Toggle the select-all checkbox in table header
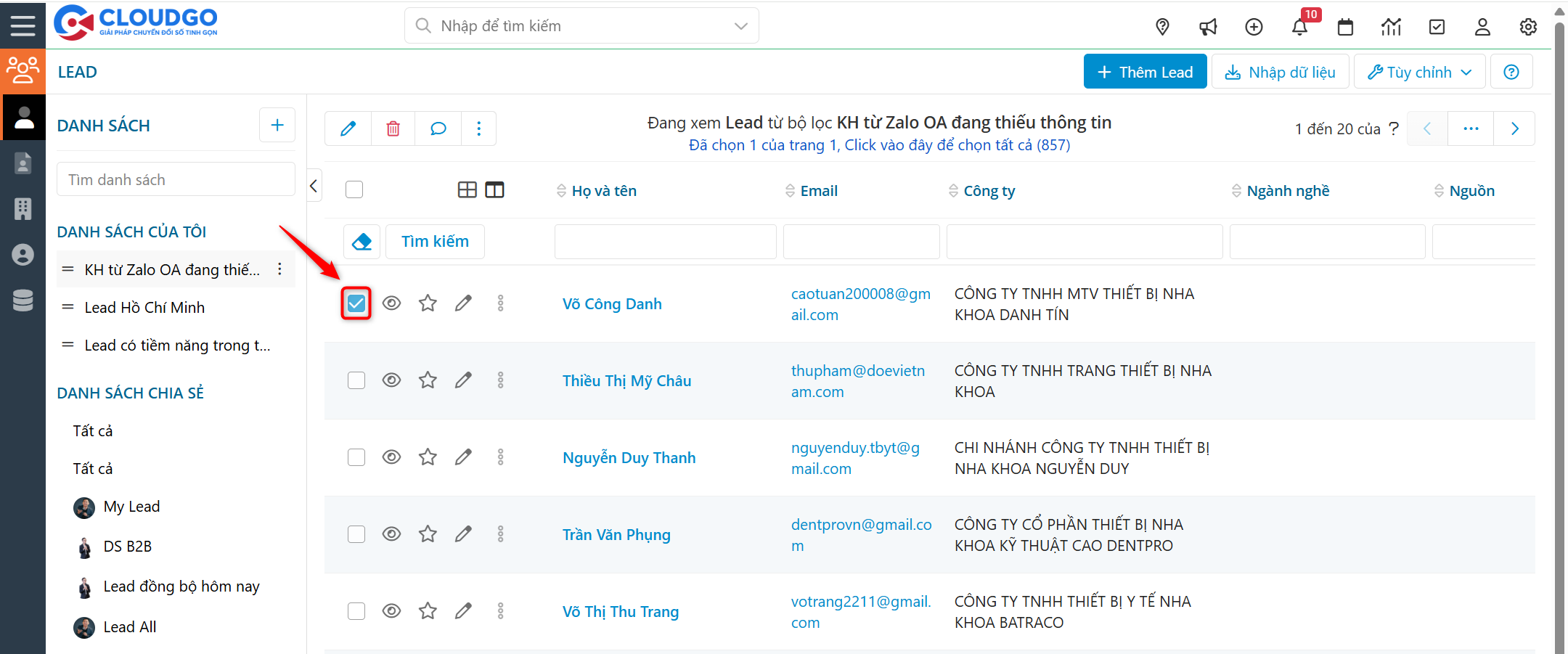 pos(354,189)
